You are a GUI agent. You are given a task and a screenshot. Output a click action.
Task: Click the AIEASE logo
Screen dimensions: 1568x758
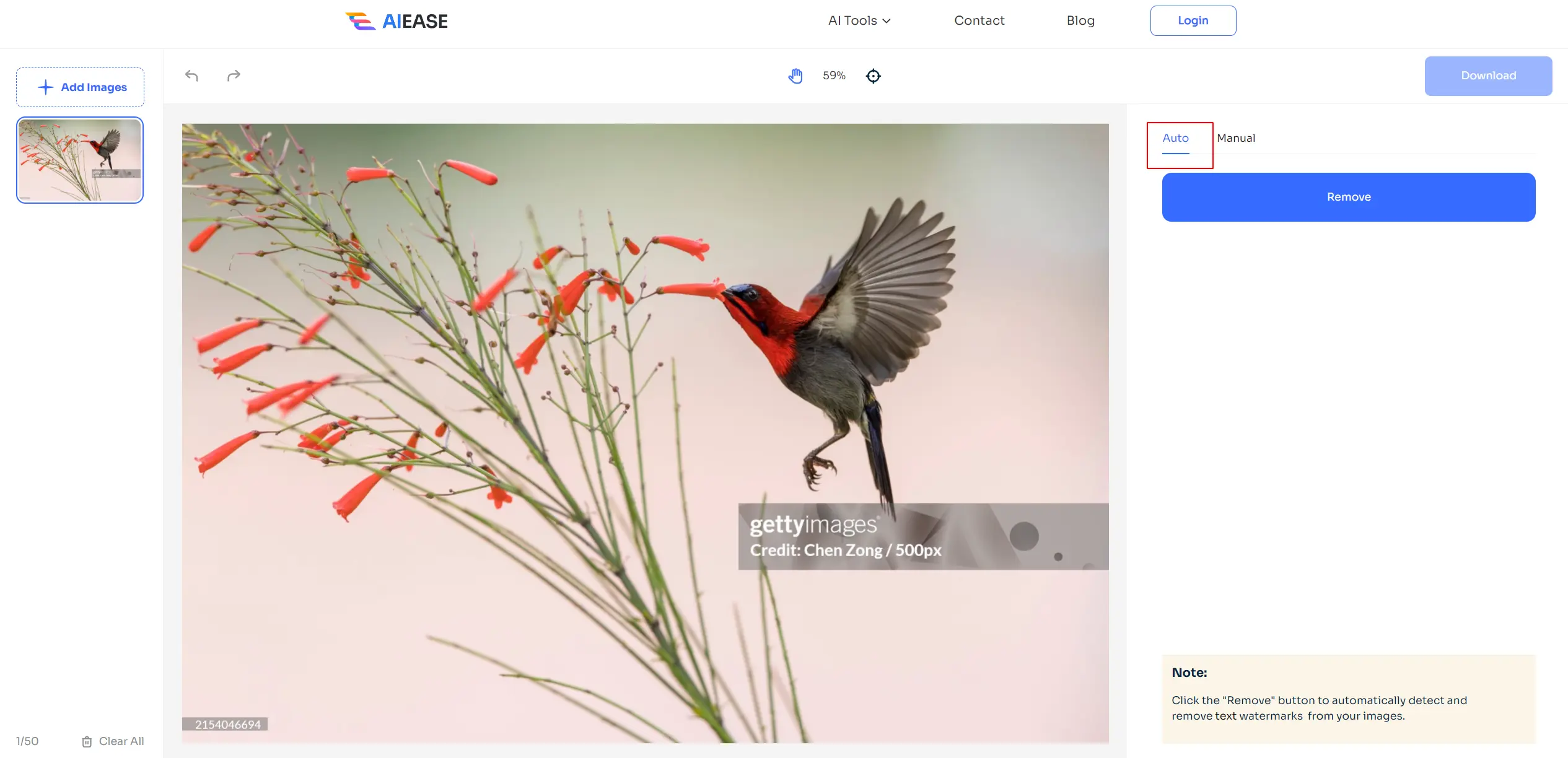[396, 21]
